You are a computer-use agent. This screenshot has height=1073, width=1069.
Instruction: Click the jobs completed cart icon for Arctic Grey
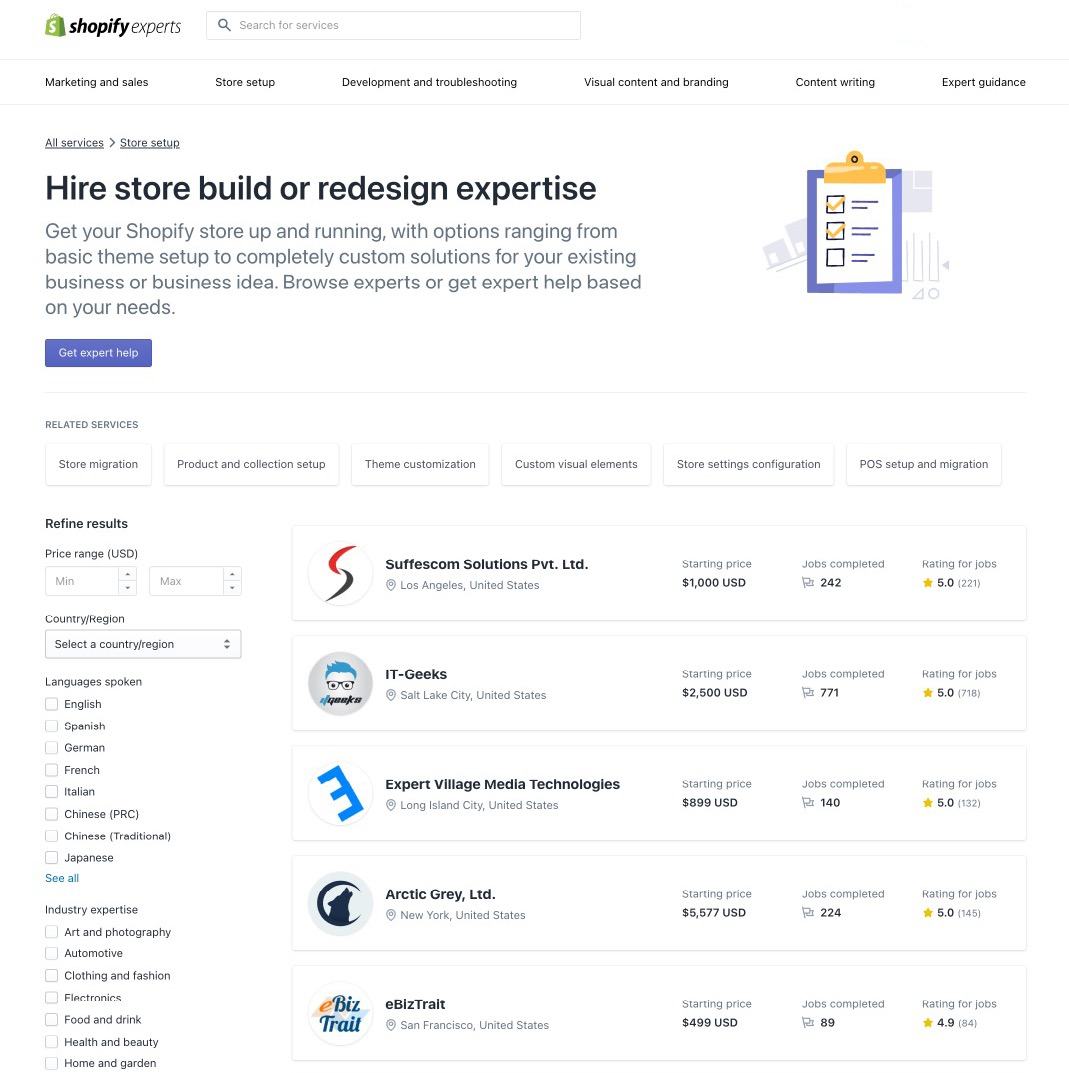(x=807, y=912)
